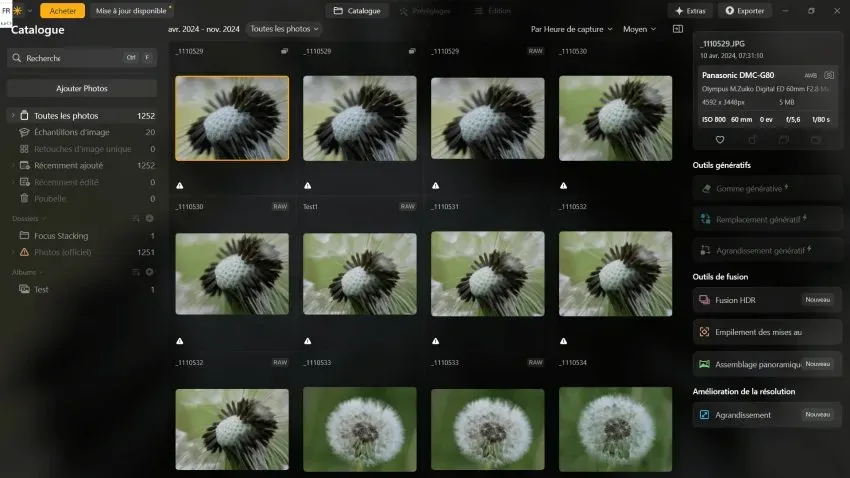This screenshot has height=478, width=850.
Task: Click the camera icon beside Panasonic DMC-G80
Action: point(829,75)
